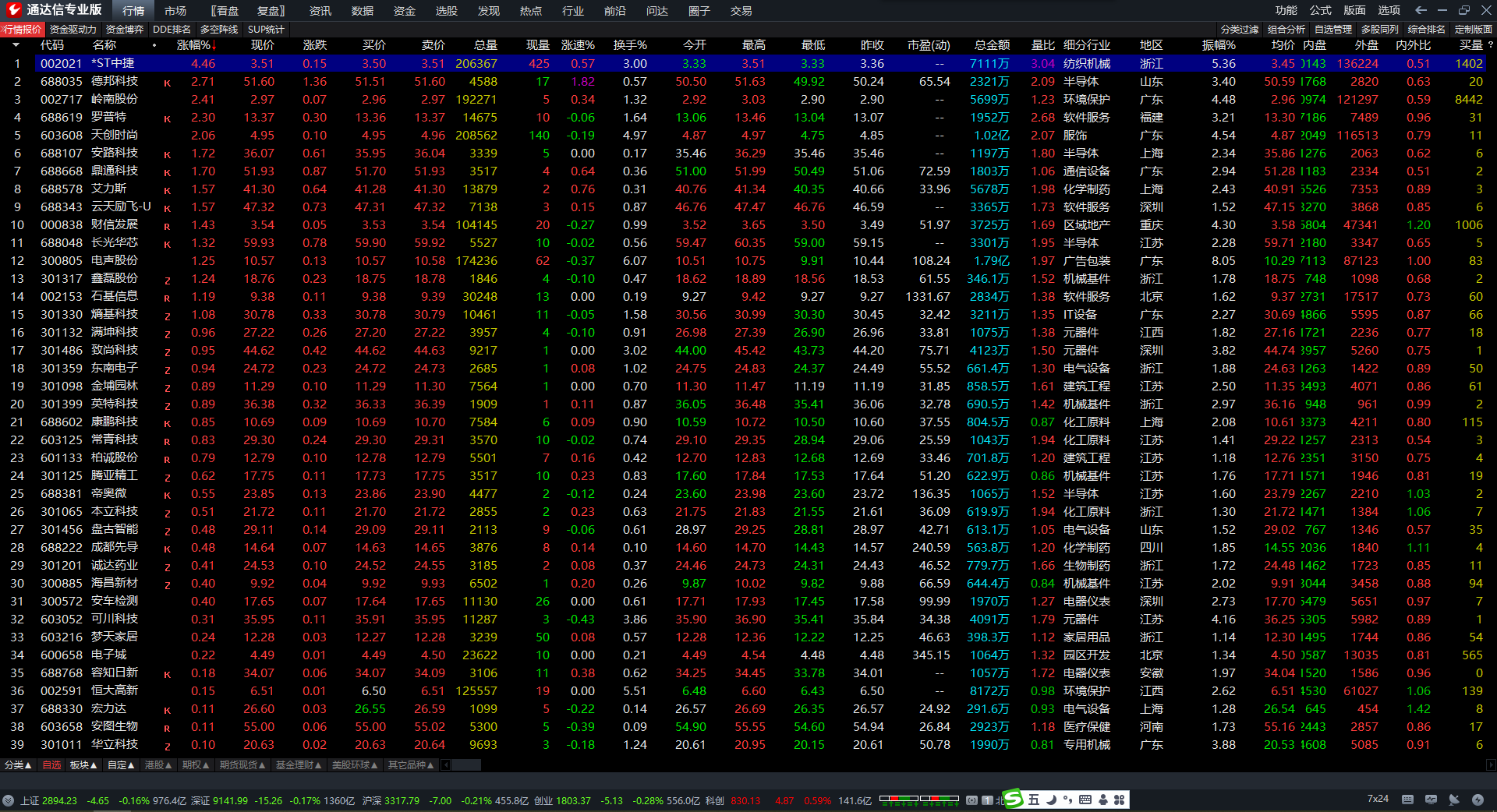Screen dimensions: 1497x812
Task: Open the 资讯 news tab
Action: pyautogui.click(x=320, y=11)
